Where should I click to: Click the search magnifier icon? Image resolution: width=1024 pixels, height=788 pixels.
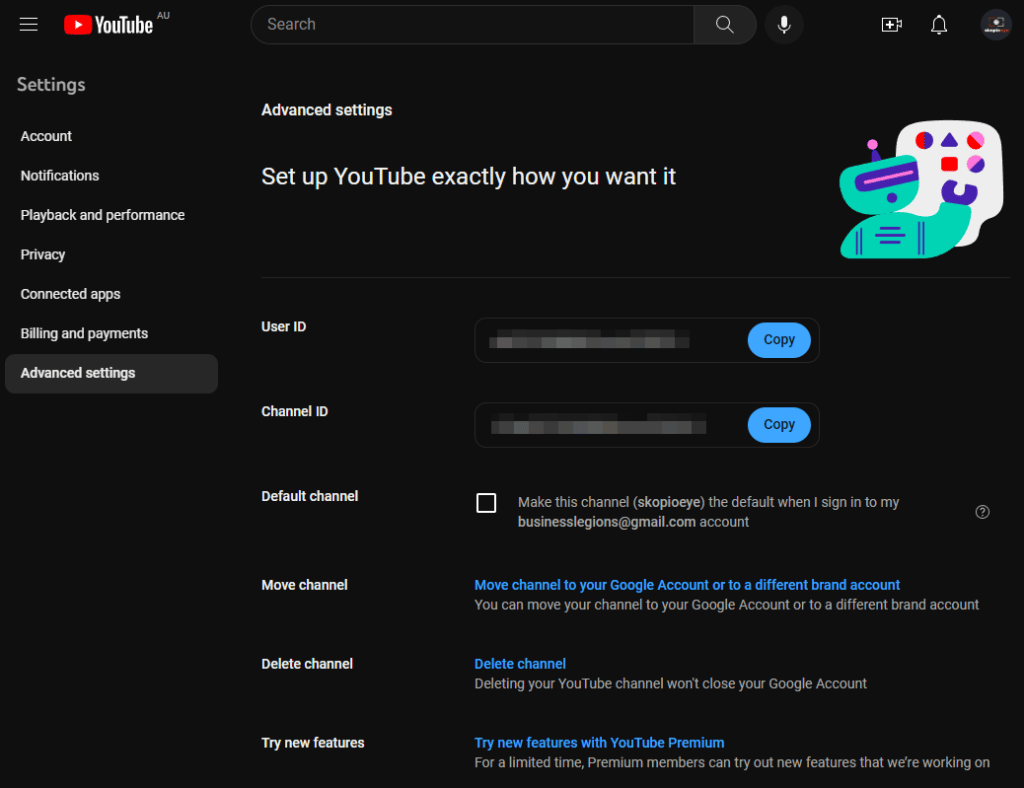coord(723,24)
